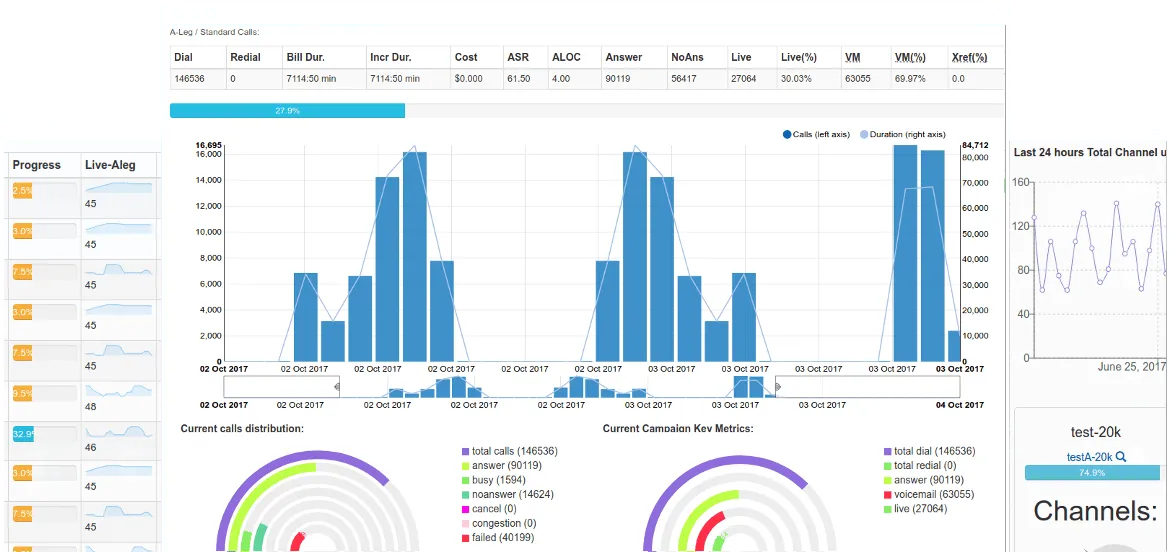Screen dimensions: 1172x552
Task: Grab the right handle of the chart range selector
Action: click(x=777, y=387)
